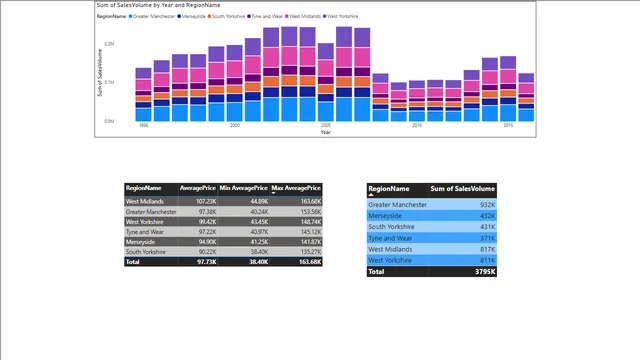Select West Yorkshire row in sales table
The image size is (640, 360).
[x=431, y=260]
